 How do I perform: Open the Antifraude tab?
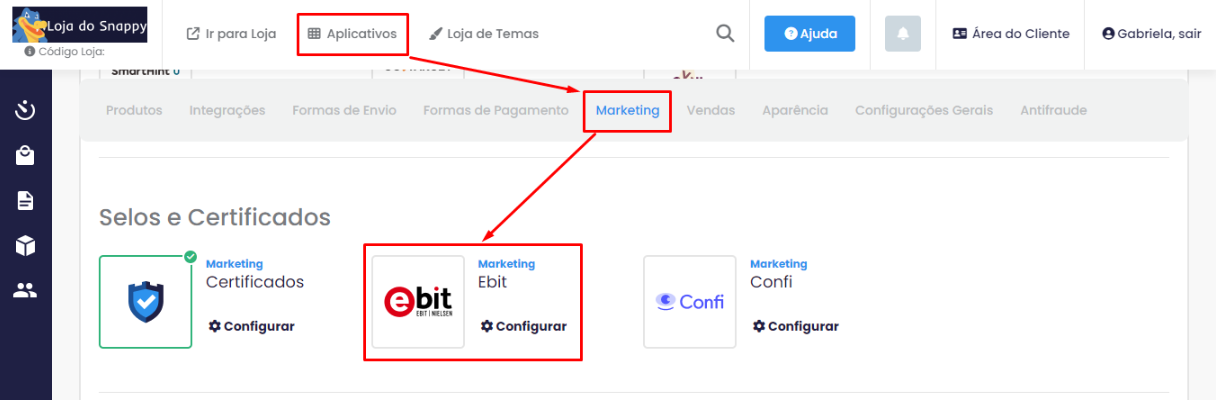pyautogui.click(x=1053, y=111)
